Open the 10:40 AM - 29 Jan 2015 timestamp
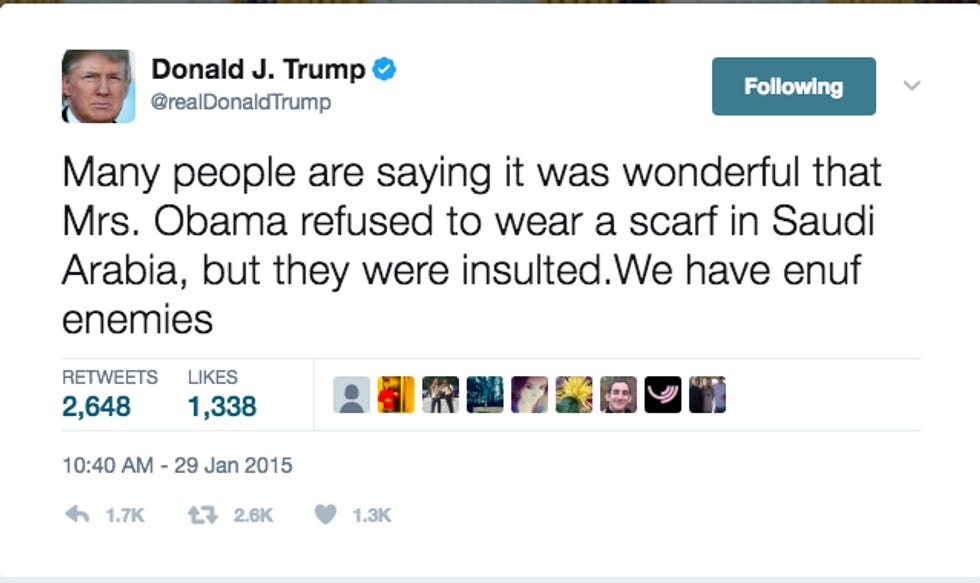 click(177, 466)
